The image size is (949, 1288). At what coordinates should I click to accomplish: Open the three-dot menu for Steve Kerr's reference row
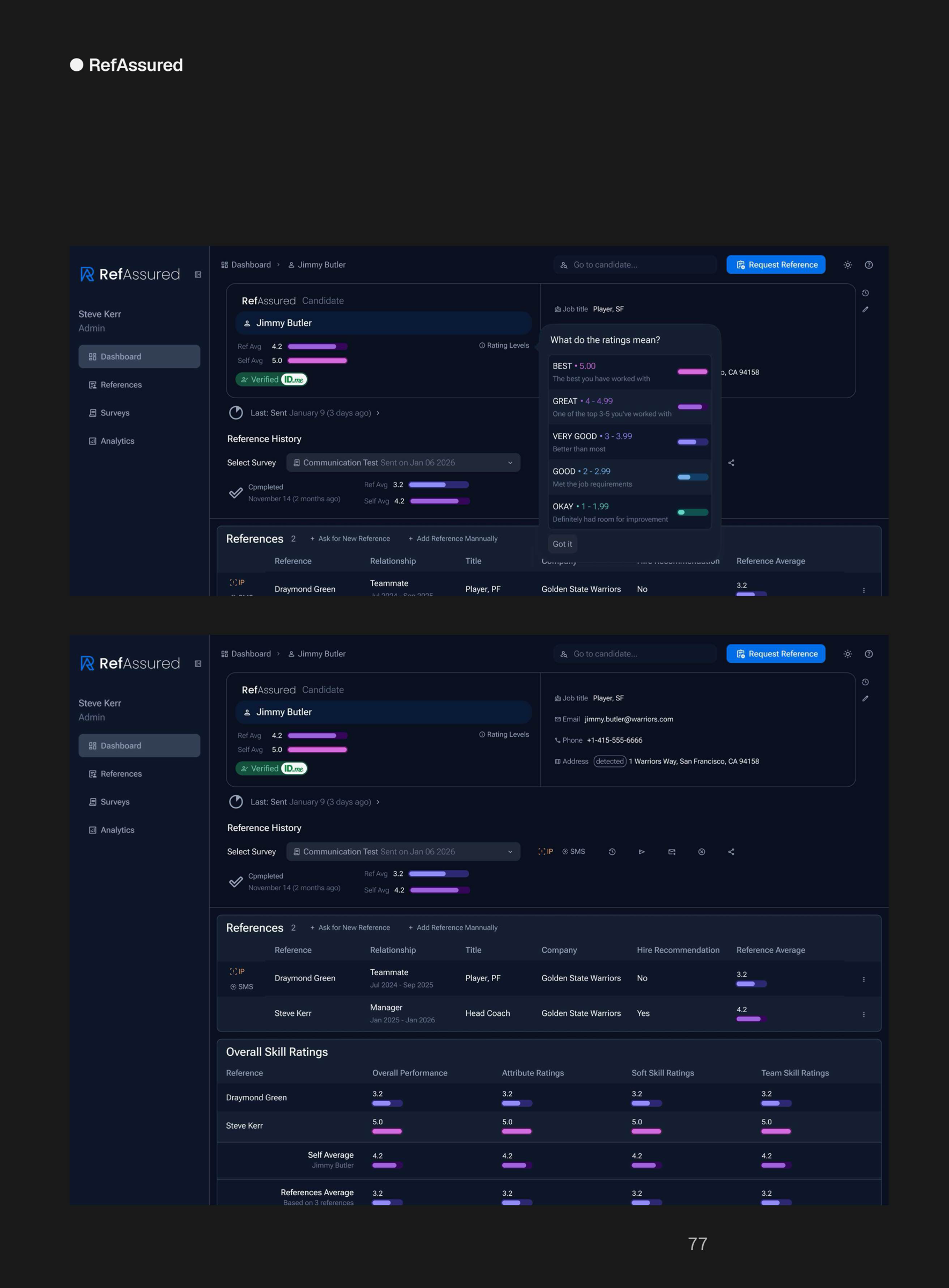click(863, 1014)
